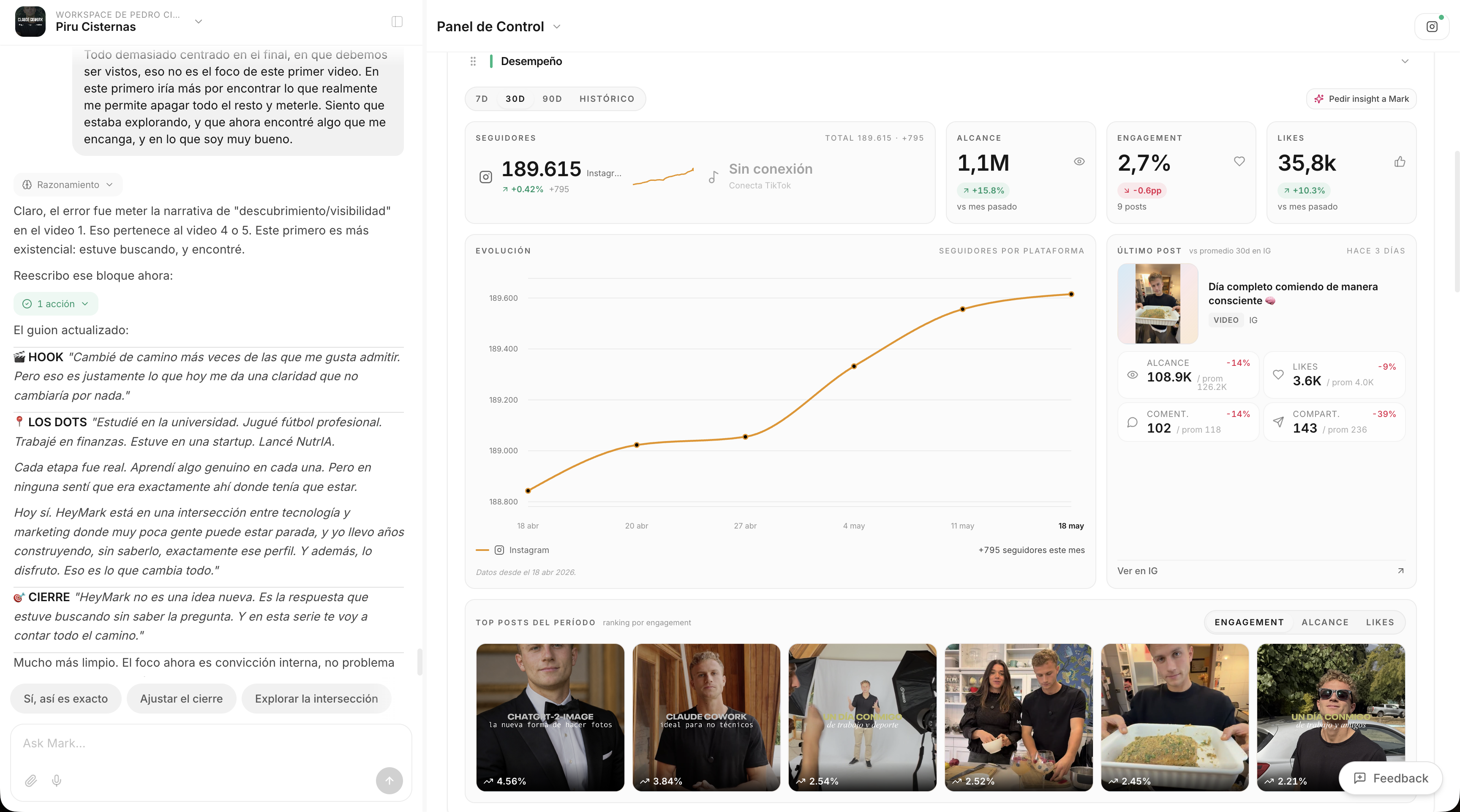Click the +795 seguidores este mes text
The height and width of the screenshot is (812, 1460).
click(1032, 550)
